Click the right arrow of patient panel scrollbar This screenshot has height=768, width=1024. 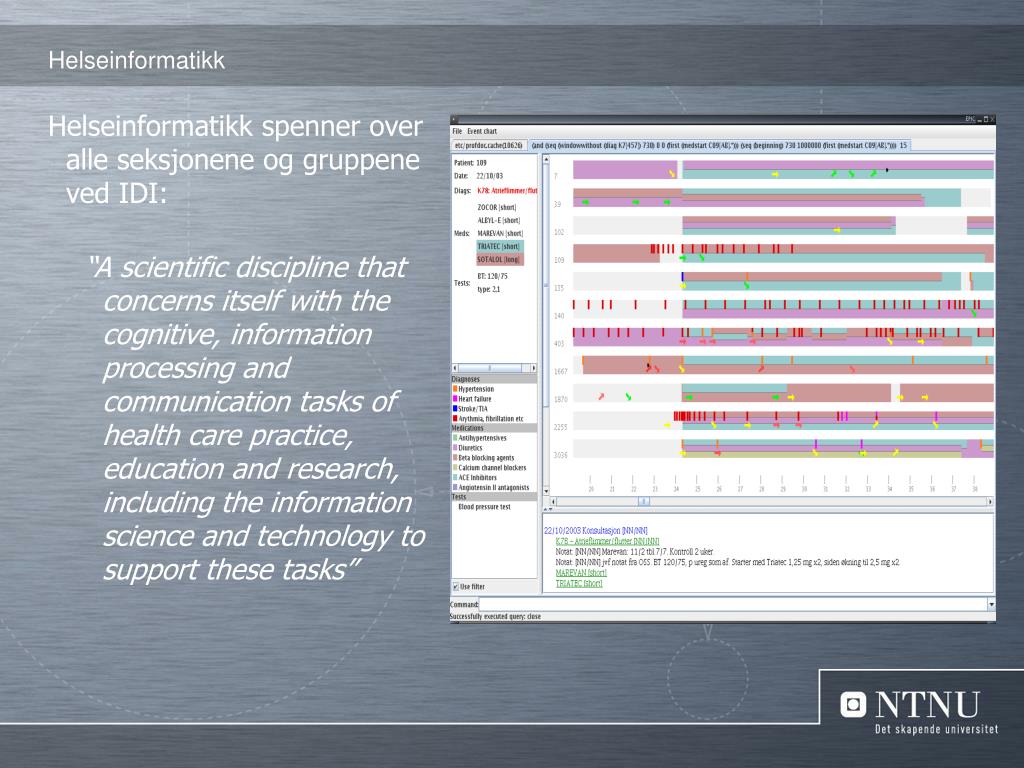point(534,368)
